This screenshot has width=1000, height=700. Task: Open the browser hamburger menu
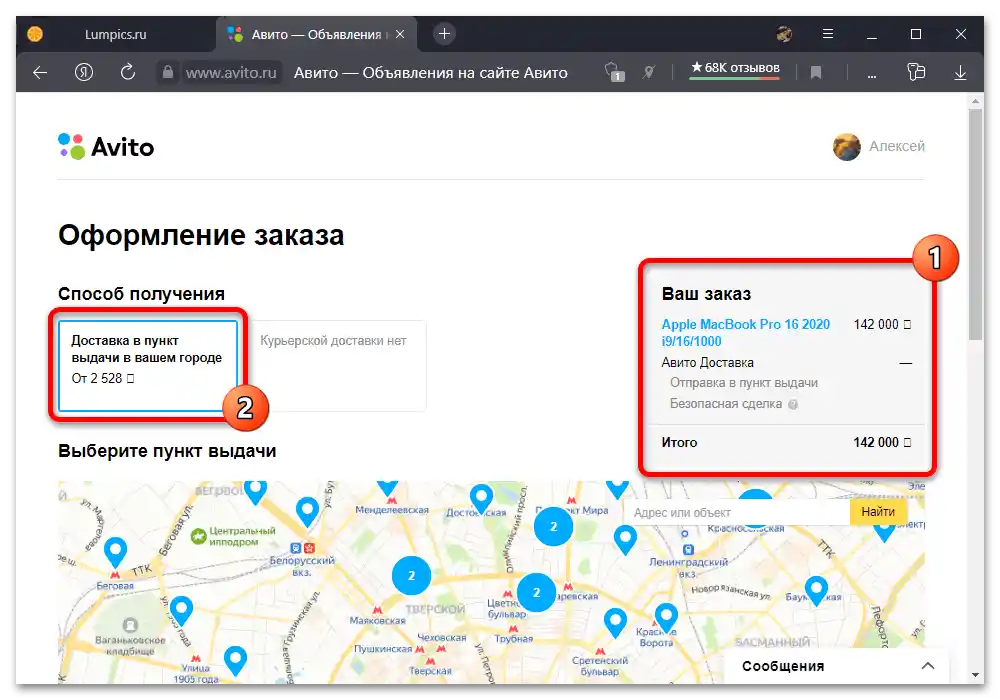pyautogui.click(x=828, y=34)
